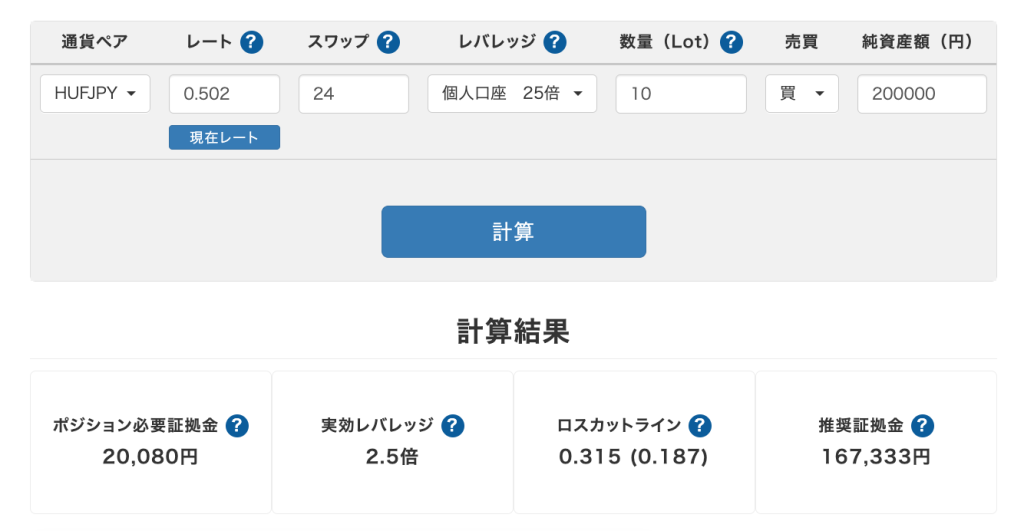Show help for 実効レバレッジ
The width and height of the screenshot is (1024, 531).
coord(453,426)
